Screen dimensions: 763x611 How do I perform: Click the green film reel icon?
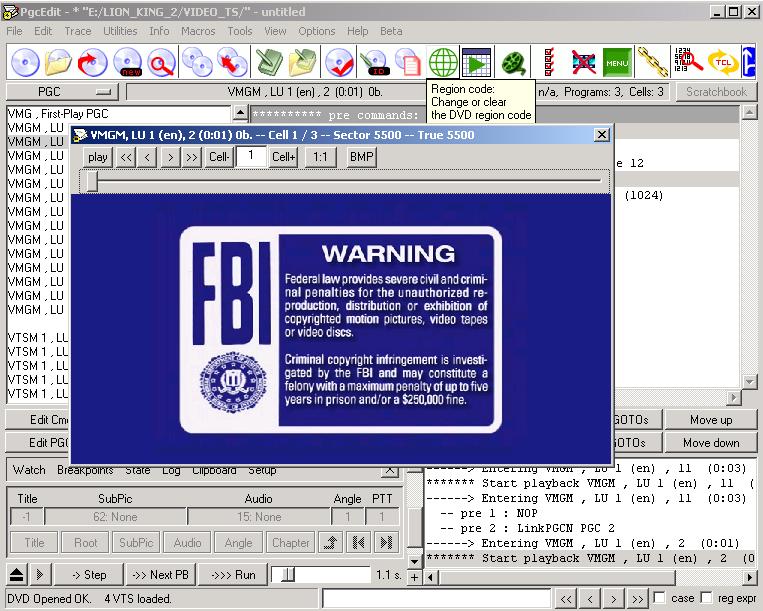(514, 62)
